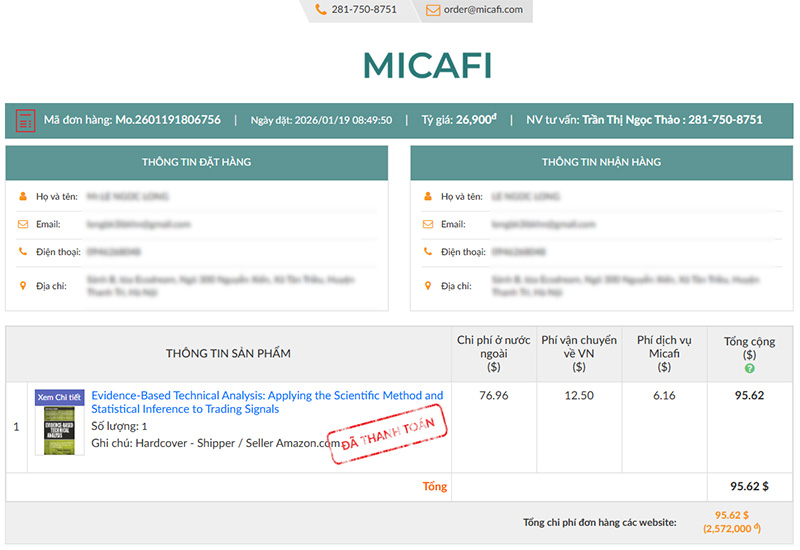800x550 pixels.
Task: Select the 95.62 $ sum in Tổng row
Action: (x=749, y=486)
